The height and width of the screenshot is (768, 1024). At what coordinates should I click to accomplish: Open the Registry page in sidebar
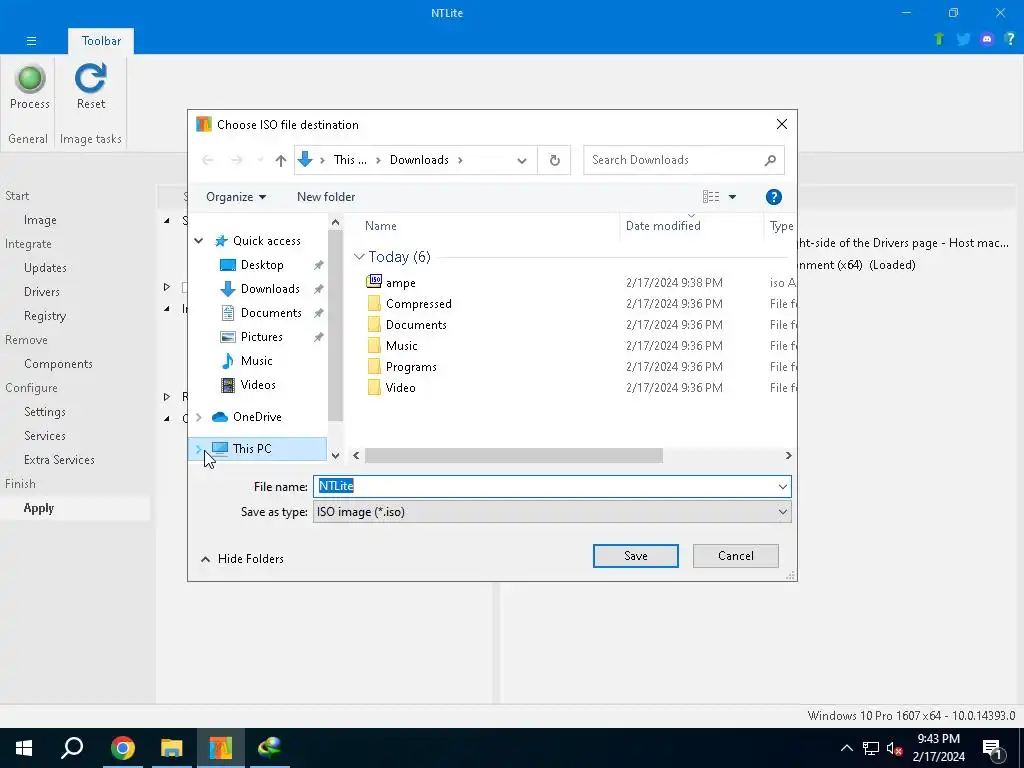45,316
